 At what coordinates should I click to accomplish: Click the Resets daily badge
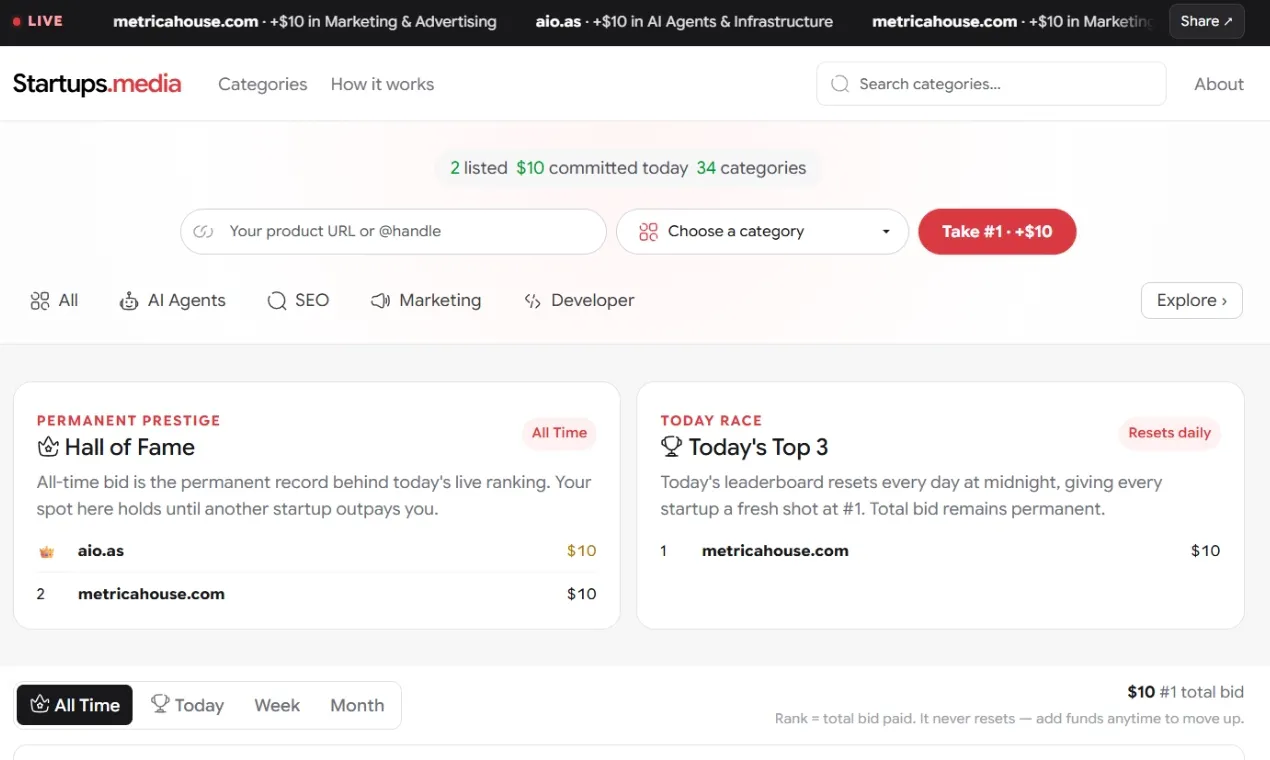click(1169, 433)
